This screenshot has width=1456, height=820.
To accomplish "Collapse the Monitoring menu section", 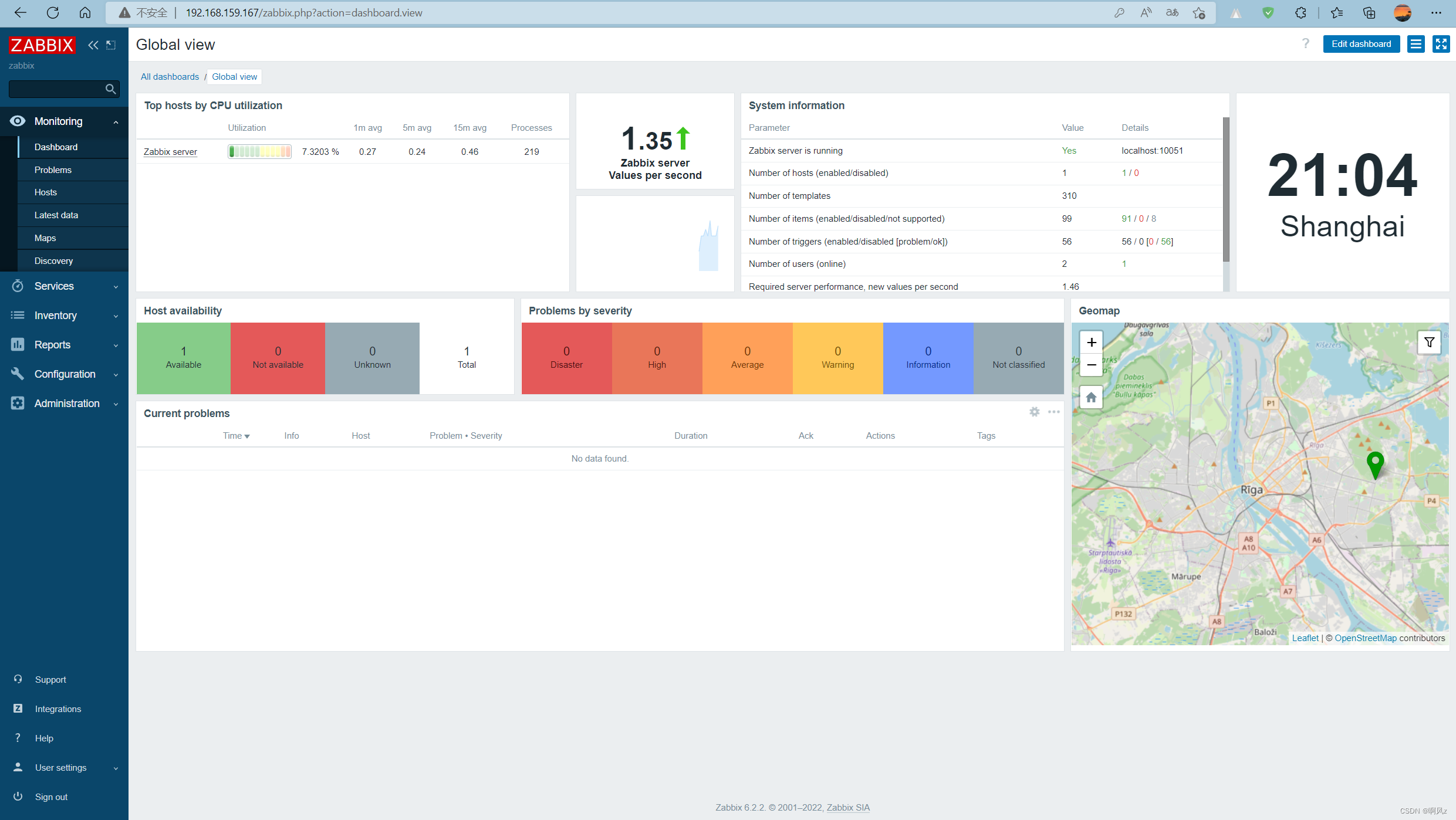I will (x=65, y=121).
